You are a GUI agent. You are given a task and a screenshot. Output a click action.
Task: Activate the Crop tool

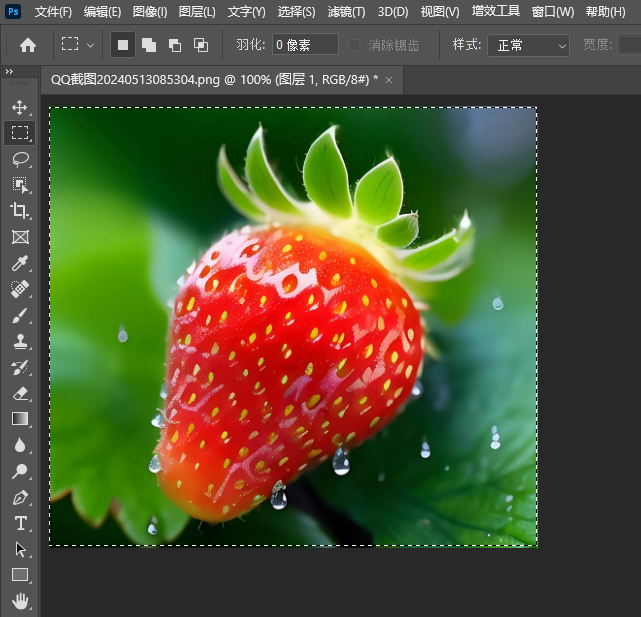point(19,211)
